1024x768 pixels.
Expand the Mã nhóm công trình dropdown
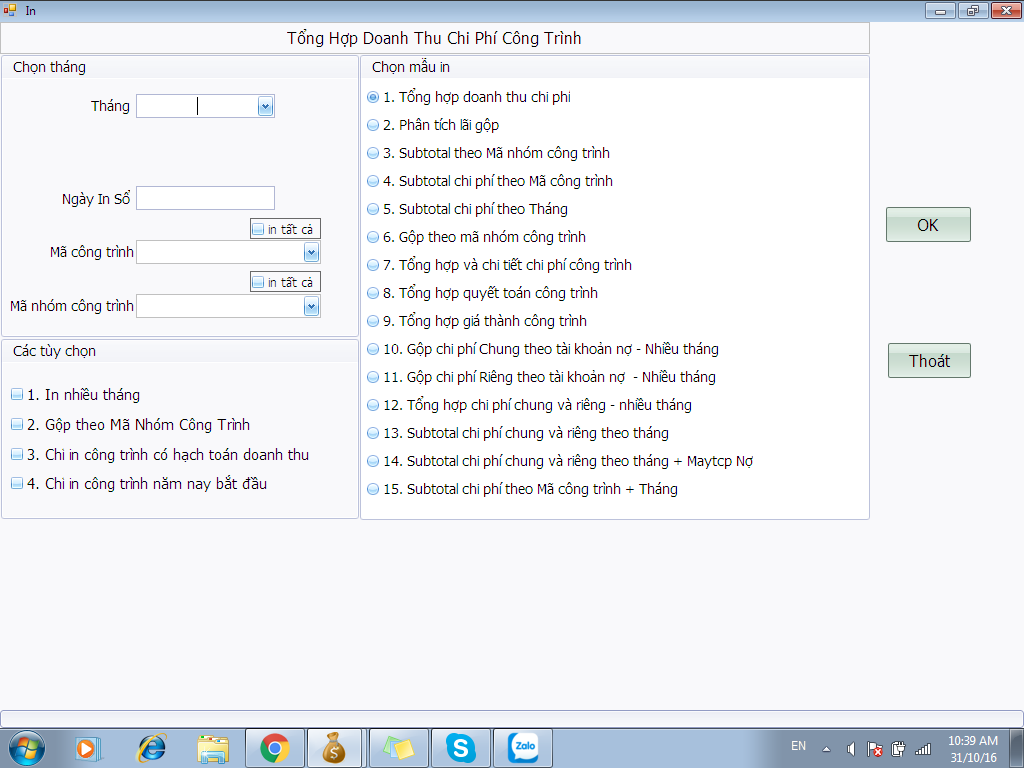pos(312,306)
